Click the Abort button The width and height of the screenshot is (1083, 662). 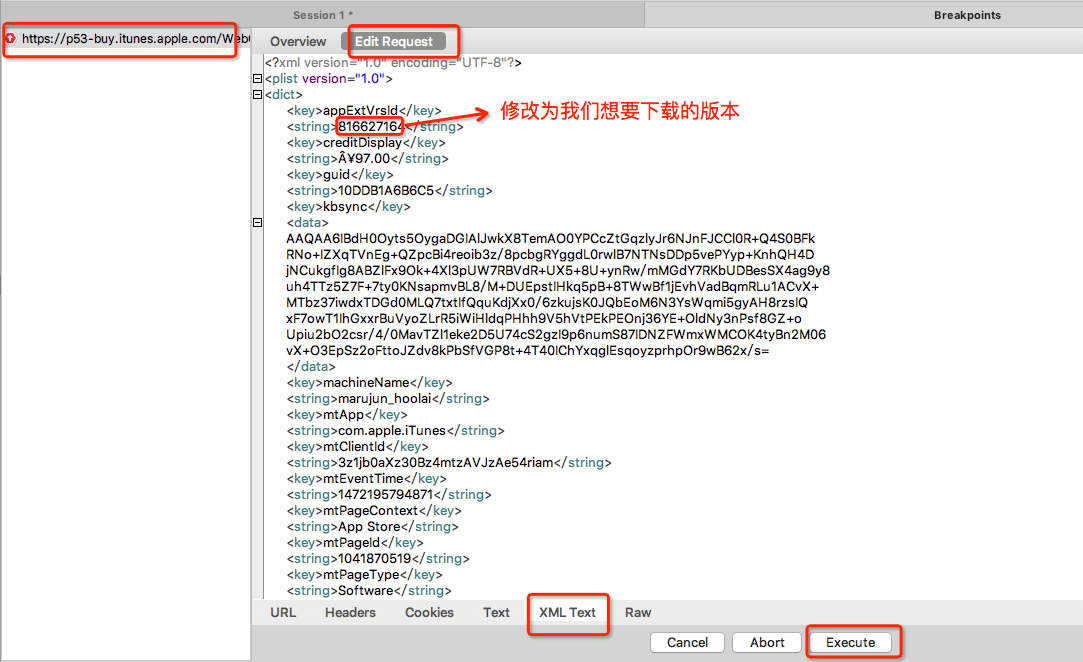pyautogui.click(x=767, y=642)
